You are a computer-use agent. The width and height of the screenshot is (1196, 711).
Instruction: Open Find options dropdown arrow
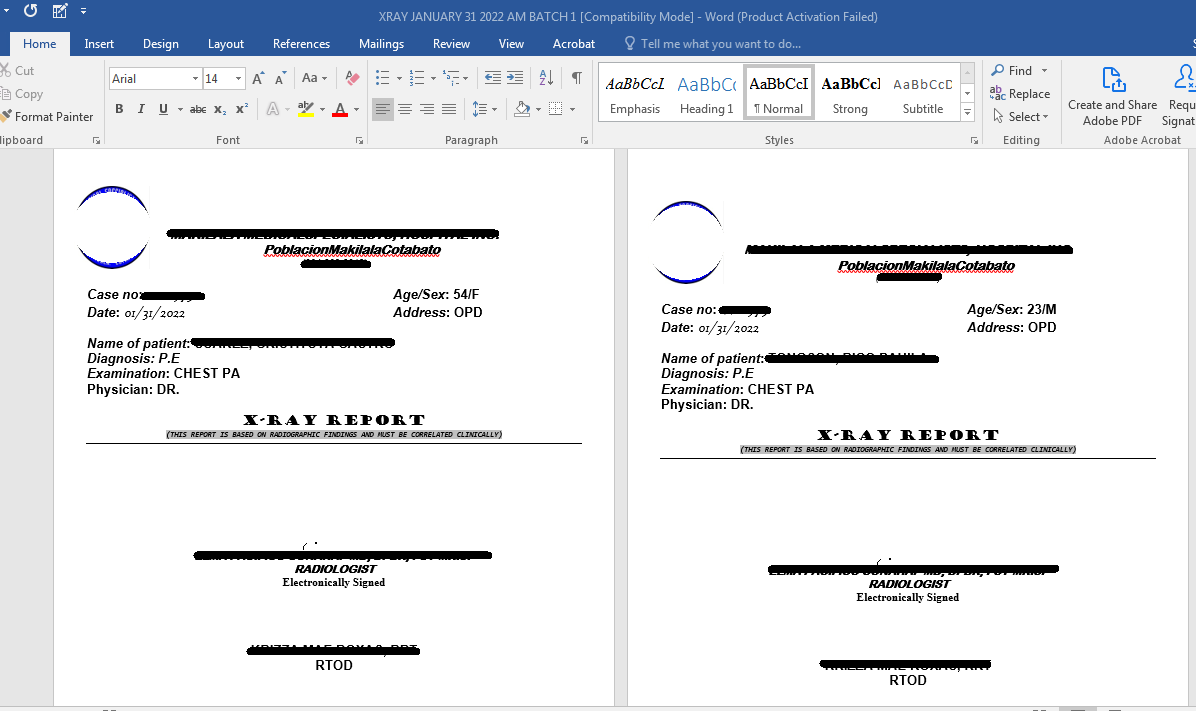pos(1044,70)
